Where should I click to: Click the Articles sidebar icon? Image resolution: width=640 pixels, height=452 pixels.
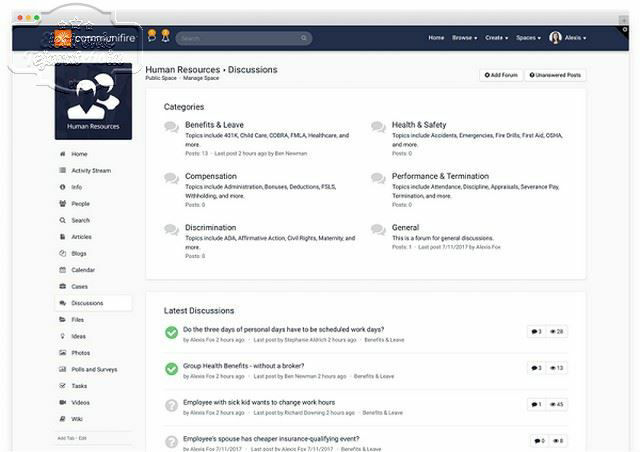click(x=62, y=236)
